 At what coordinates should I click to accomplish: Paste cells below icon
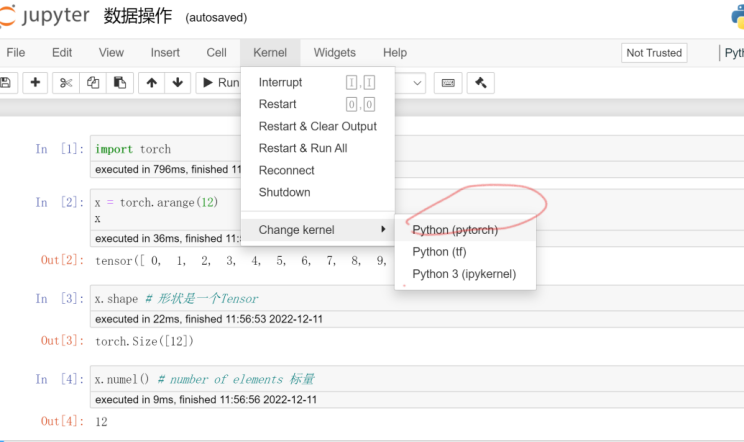(120, 83)
